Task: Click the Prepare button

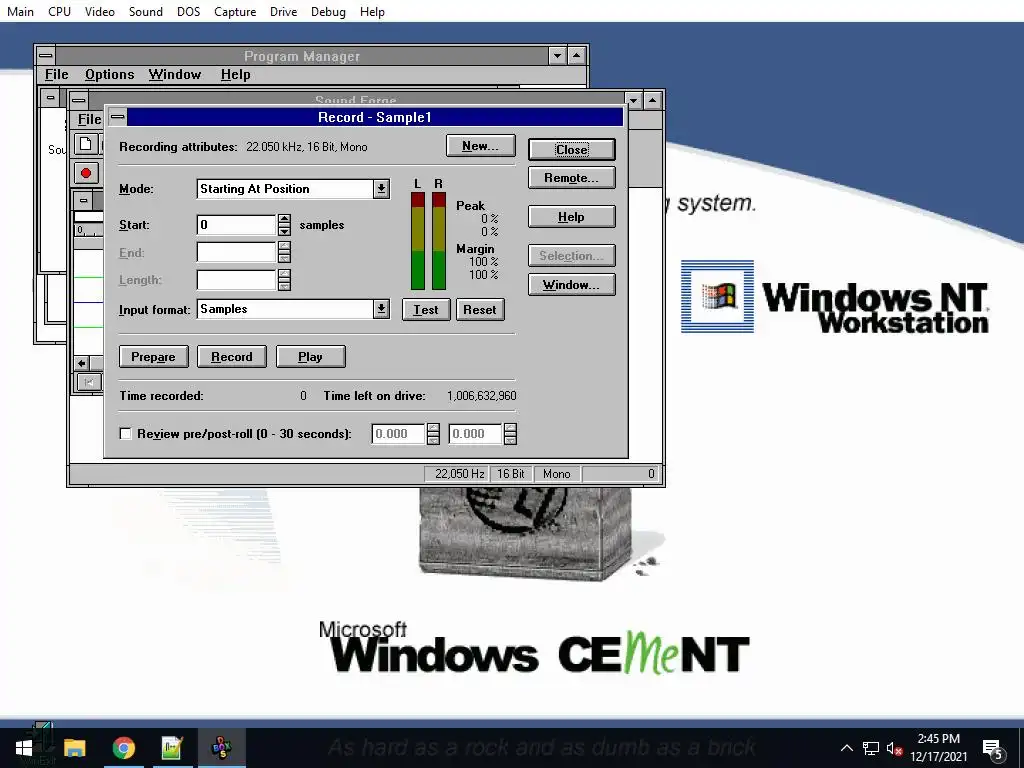Action: (x=153, y=357)
